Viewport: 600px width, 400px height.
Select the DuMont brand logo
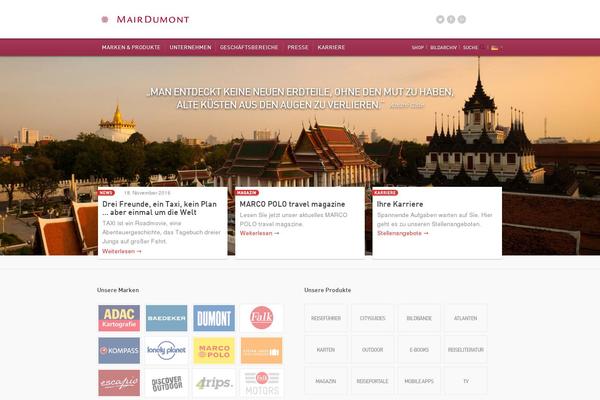tap(214, 318)
